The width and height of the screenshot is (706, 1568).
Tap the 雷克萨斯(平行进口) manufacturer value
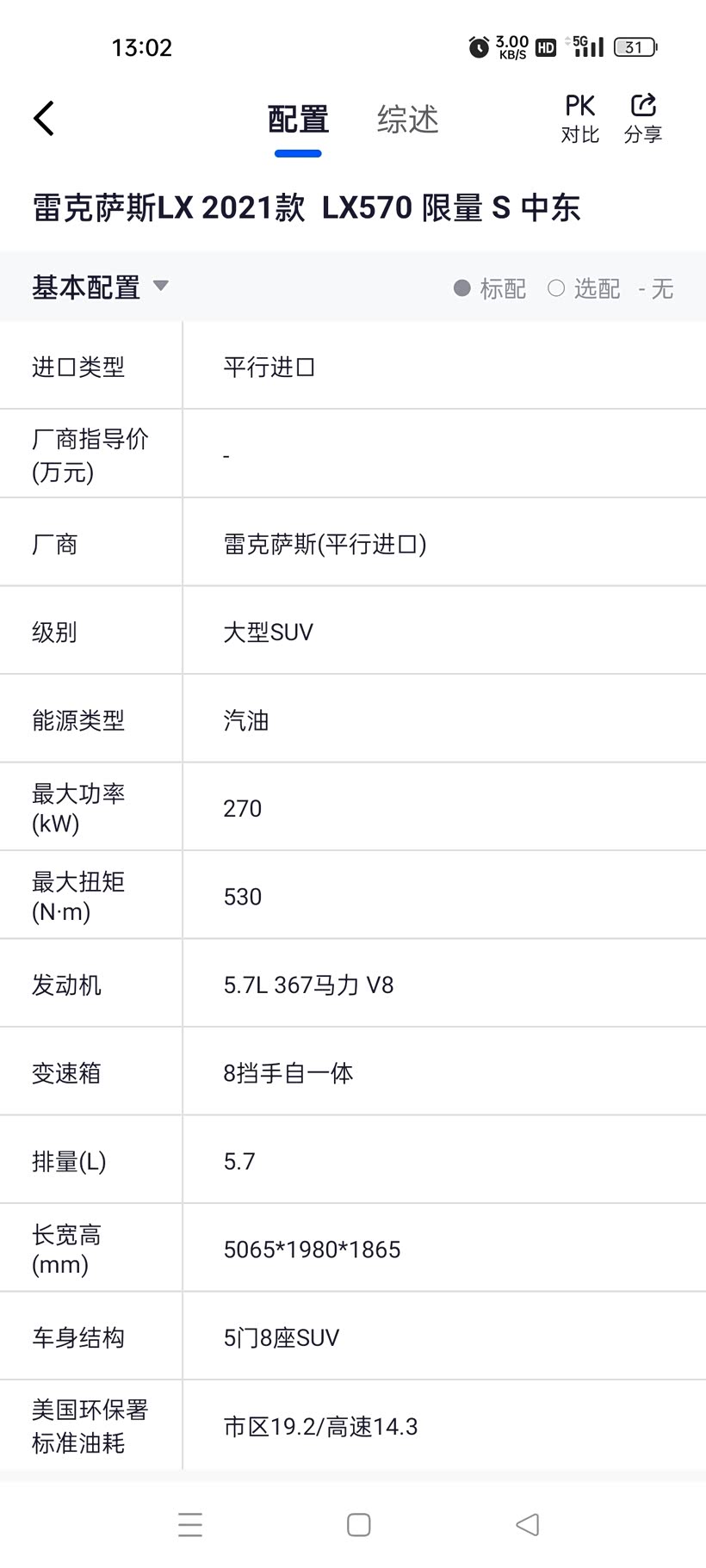click(325, 544)
